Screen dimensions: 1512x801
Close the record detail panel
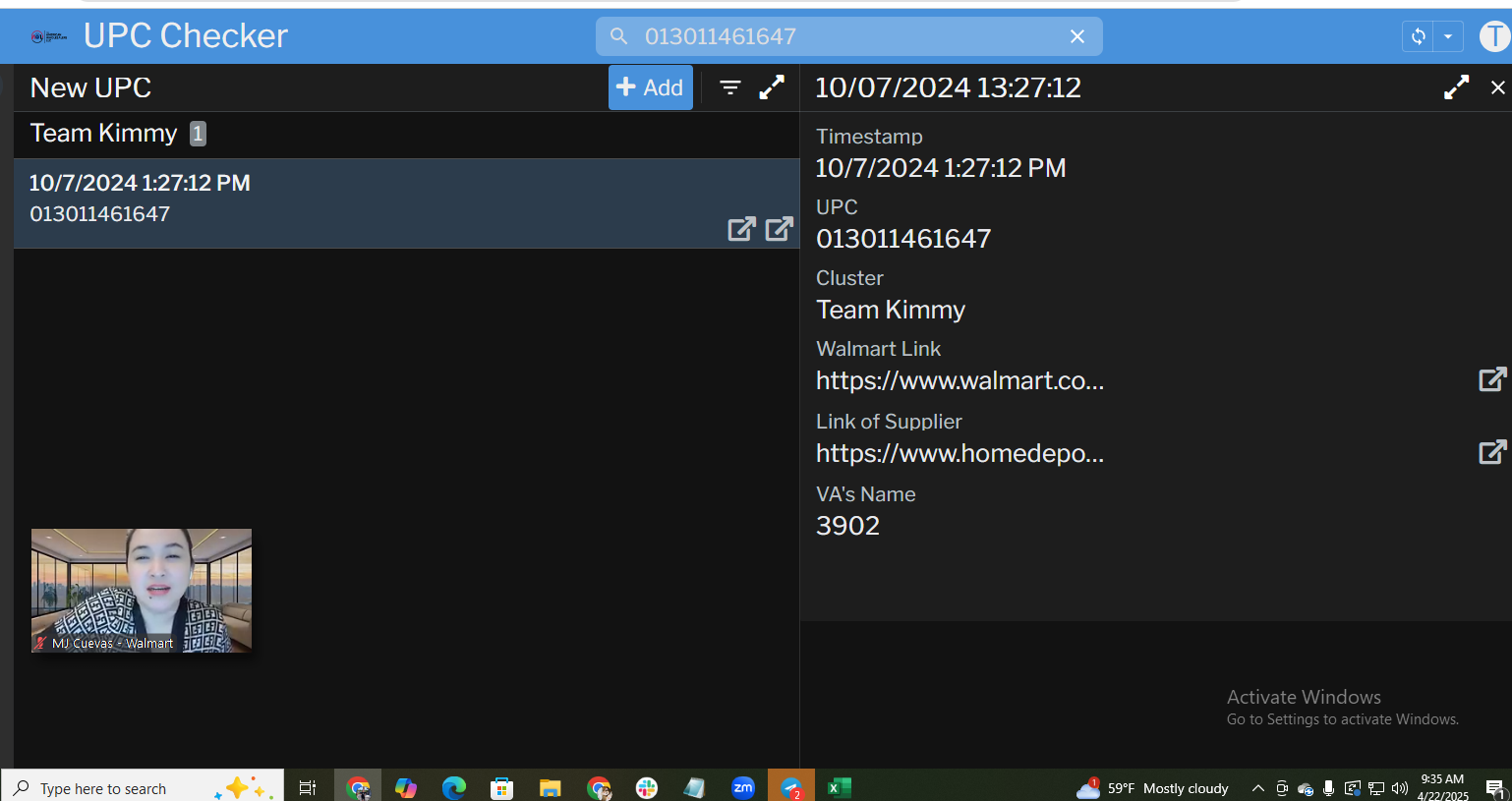coord(1497,87)
